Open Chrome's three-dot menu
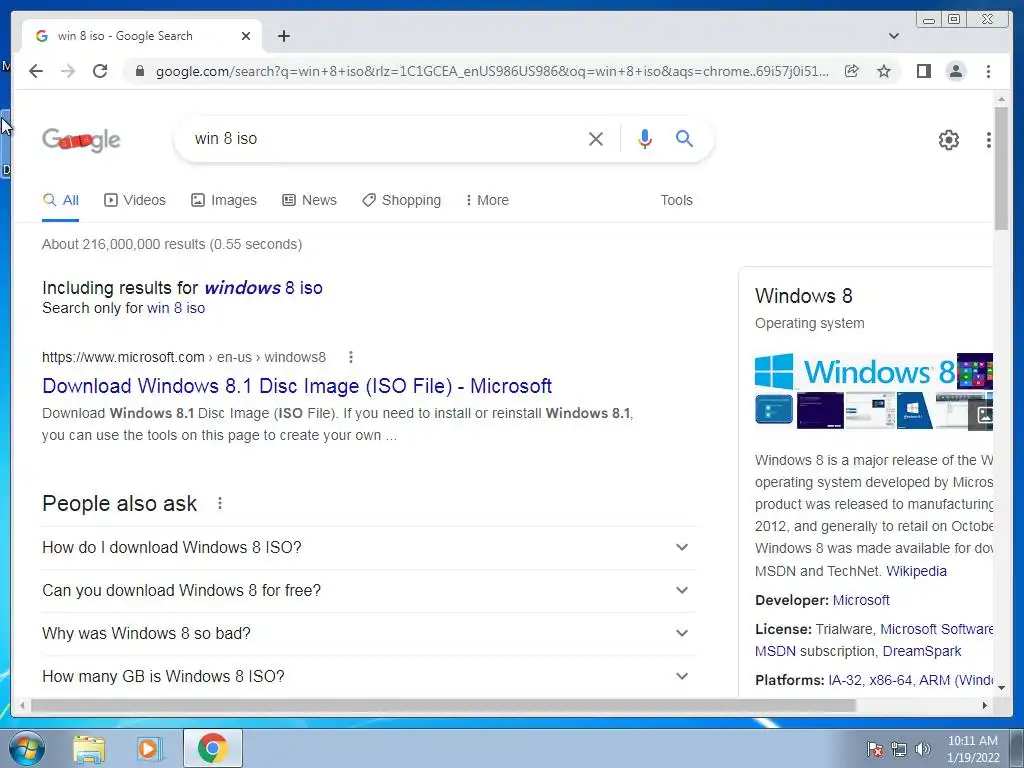This screenshot has width=1024, height=768. [x=988, y=71]
